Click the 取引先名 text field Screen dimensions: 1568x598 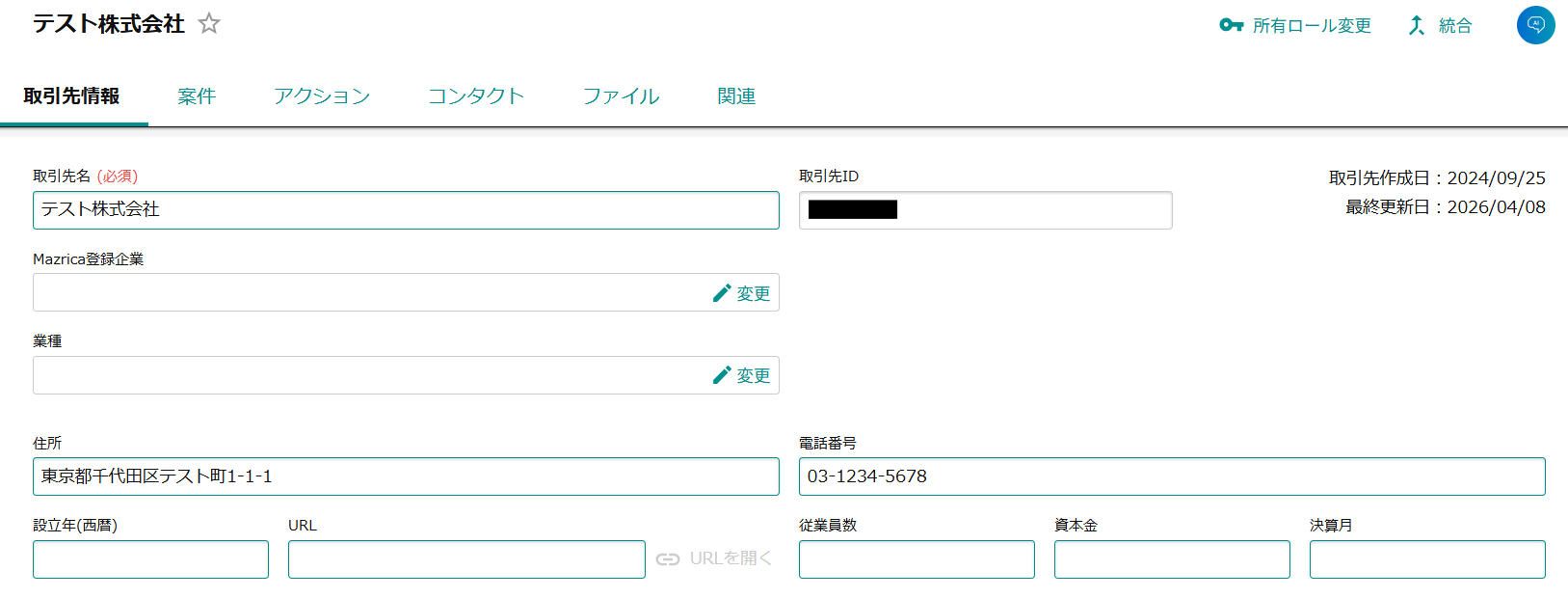tap(406, 210)
